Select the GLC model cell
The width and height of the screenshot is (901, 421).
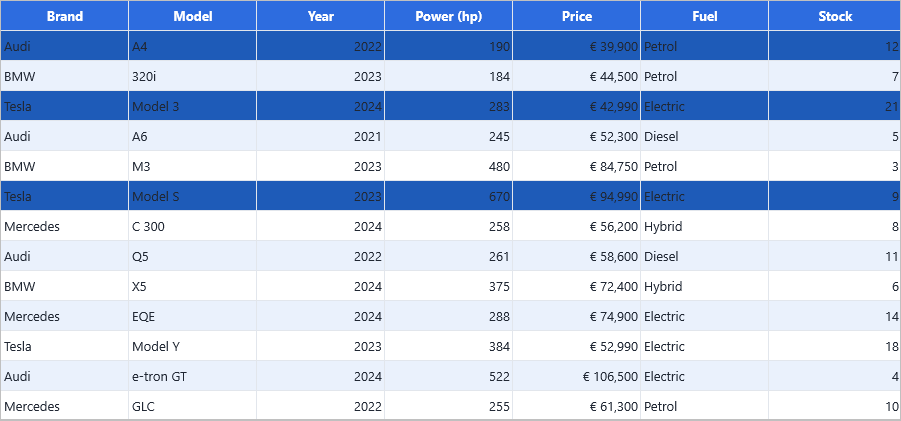coord(192,406)
